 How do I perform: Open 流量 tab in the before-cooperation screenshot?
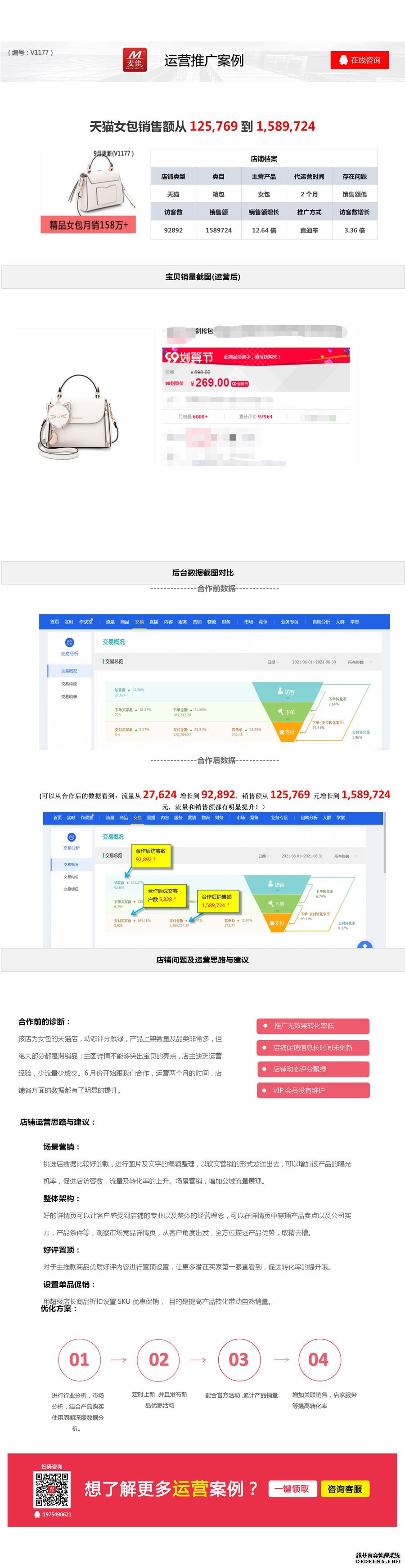[110, 622]
